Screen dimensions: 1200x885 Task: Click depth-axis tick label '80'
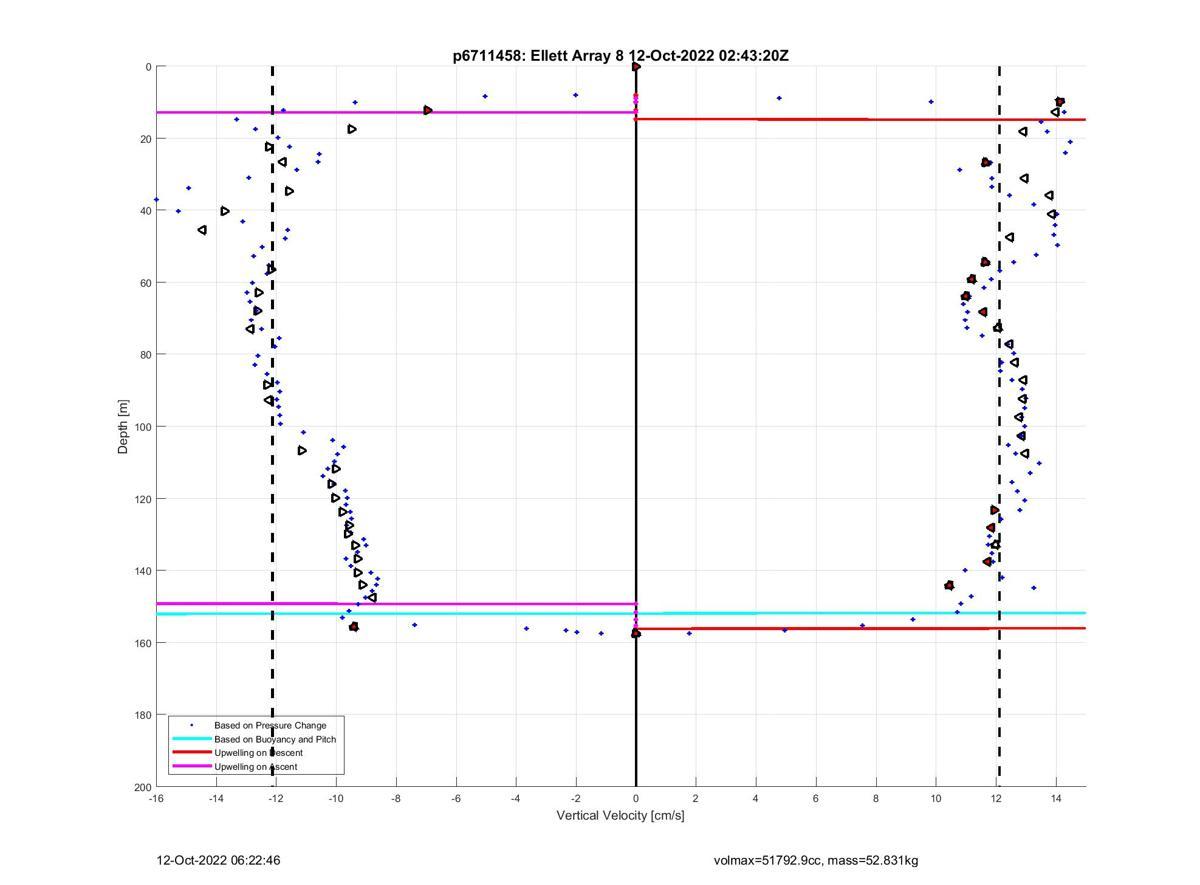[145, 355]
